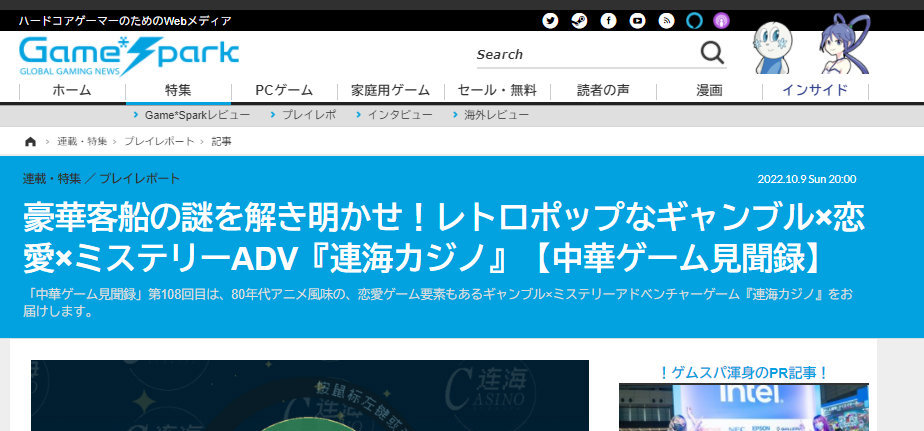Viewport: 924px width, 431px height.
Task: Click 記事 in the breadcrumb
Action: click(222, 142)
